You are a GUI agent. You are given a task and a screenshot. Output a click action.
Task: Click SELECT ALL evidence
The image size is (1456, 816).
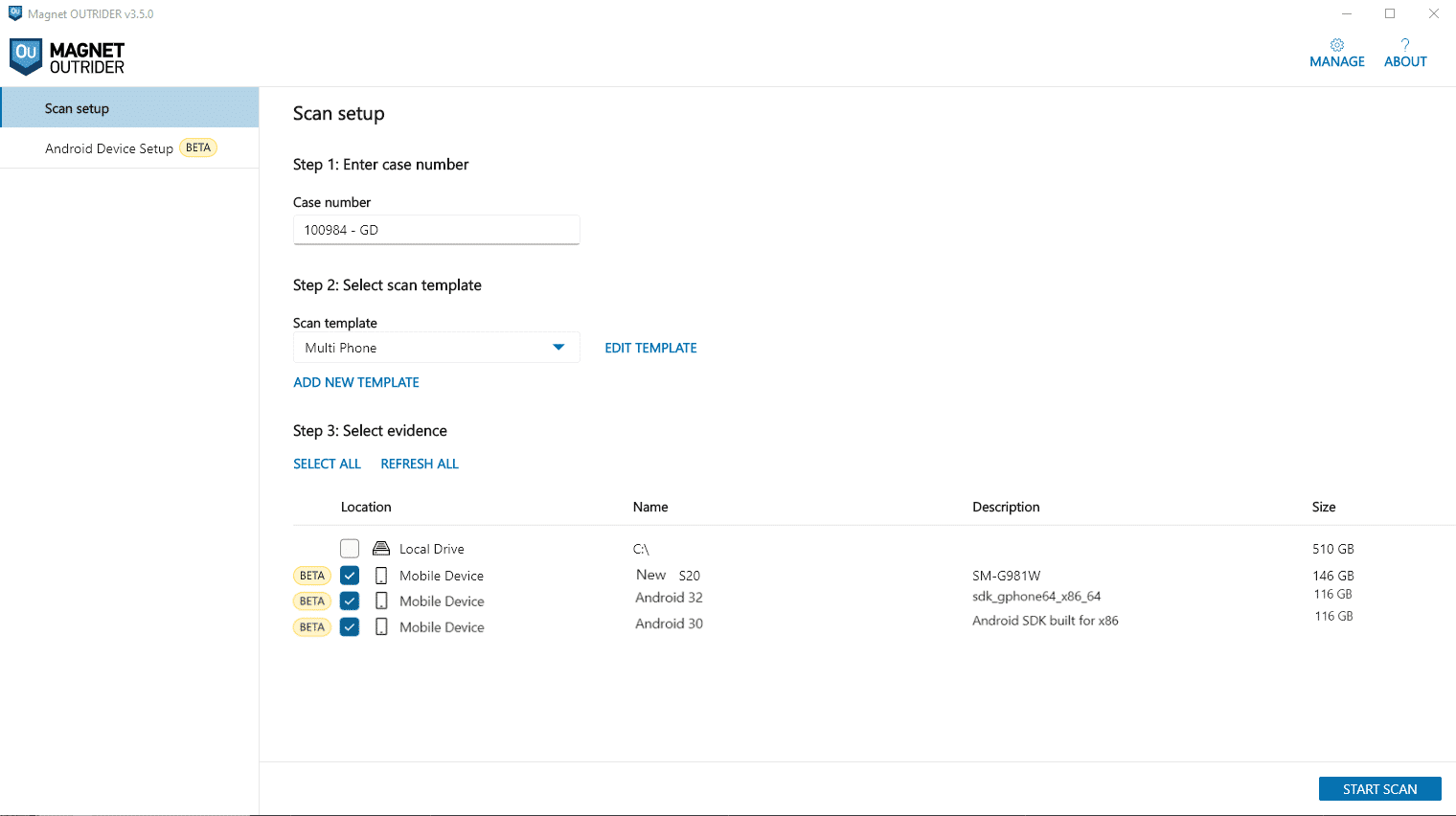click(x=327, y=464)
